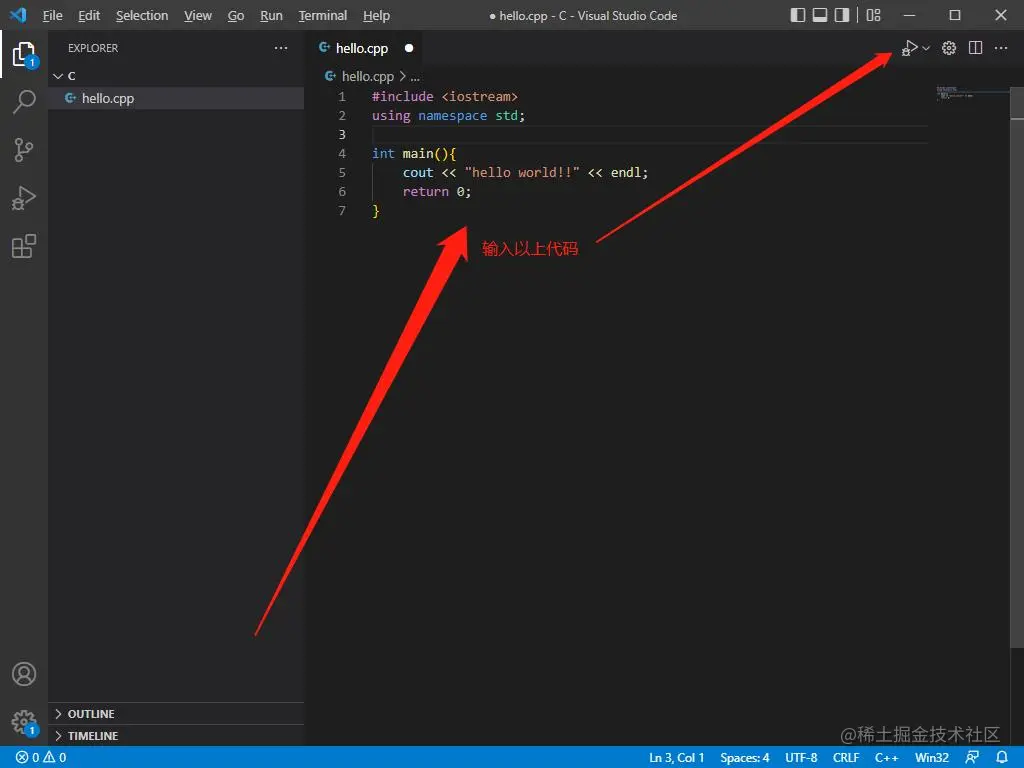Open the Split Editor icon

point(975,47)
